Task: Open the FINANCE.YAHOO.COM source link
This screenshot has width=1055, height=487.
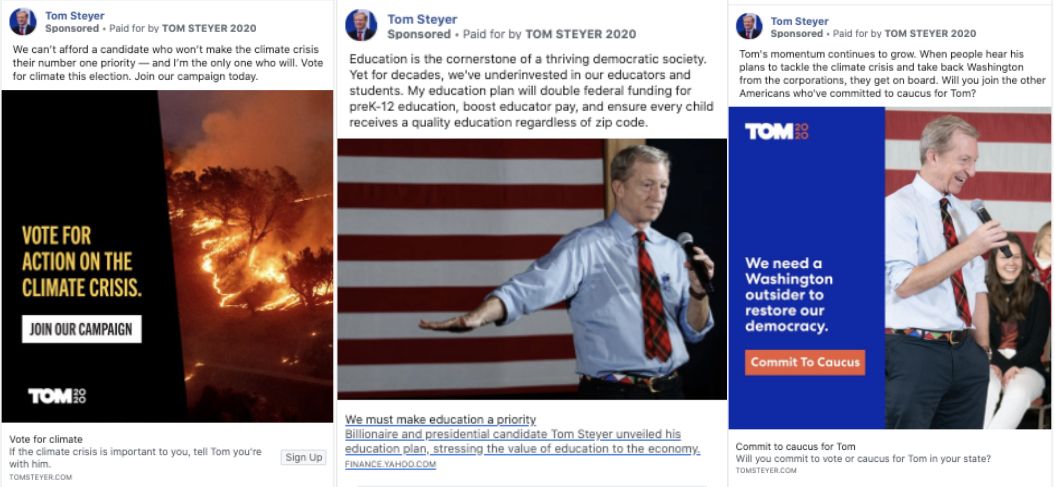Action: [390, 464]
